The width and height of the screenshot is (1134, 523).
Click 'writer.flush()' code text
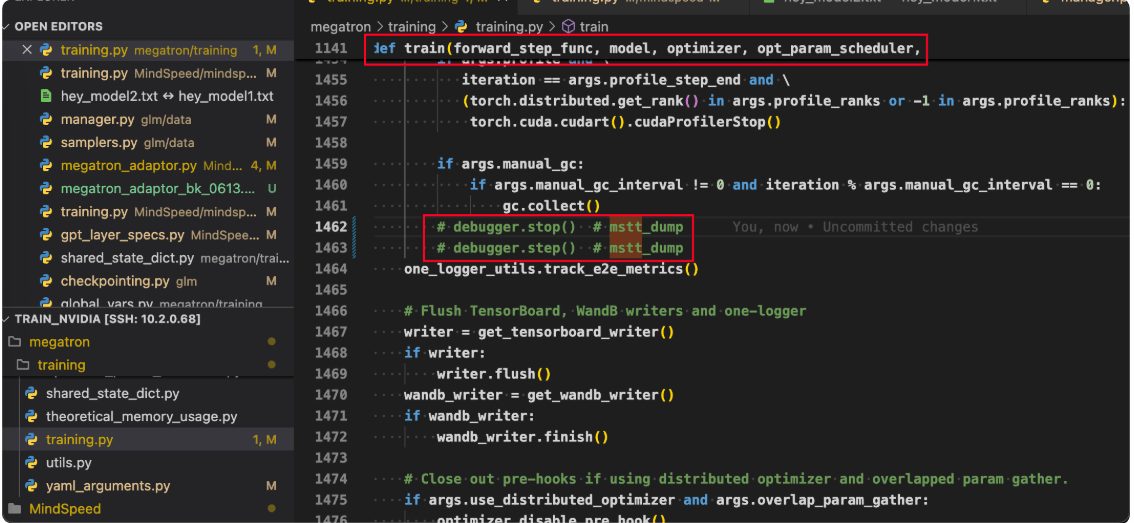[x=494, y=374]
